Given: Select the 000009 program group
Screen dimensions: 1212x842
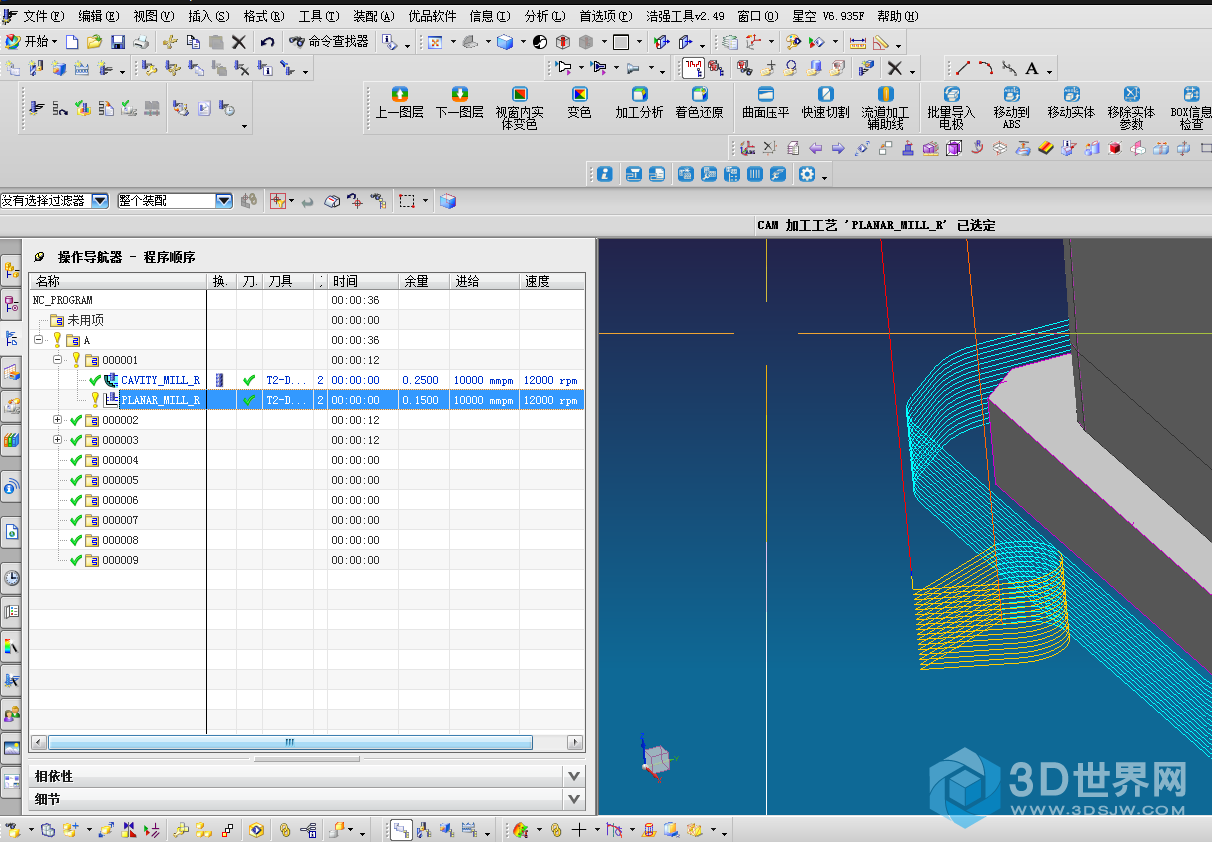Looking at the screenshot, I should [120, 560].
